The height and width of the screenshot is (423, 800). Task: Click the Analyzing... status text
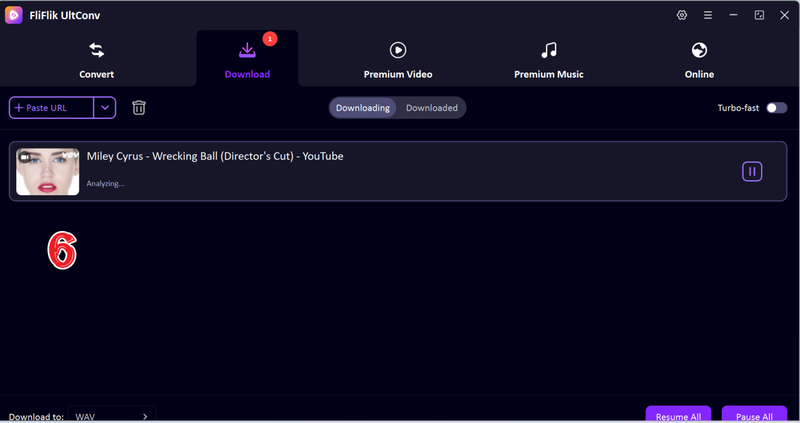[105, 183]
